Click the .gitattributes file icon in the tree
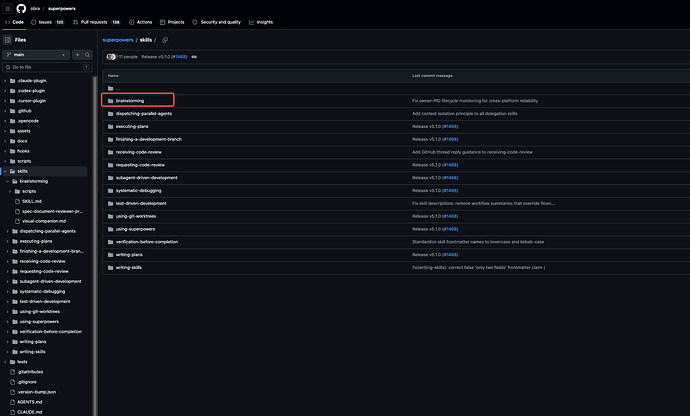 click(13, 372)
